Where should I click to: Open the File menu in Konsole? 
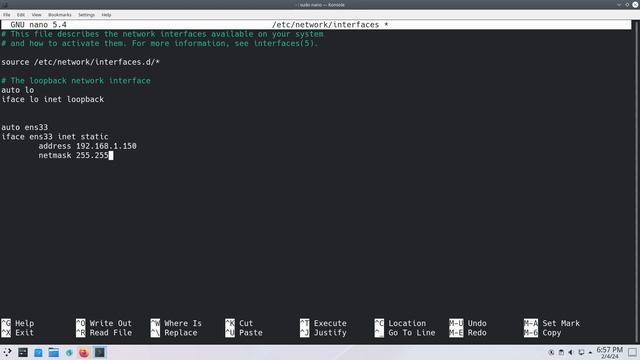point(7,15)
